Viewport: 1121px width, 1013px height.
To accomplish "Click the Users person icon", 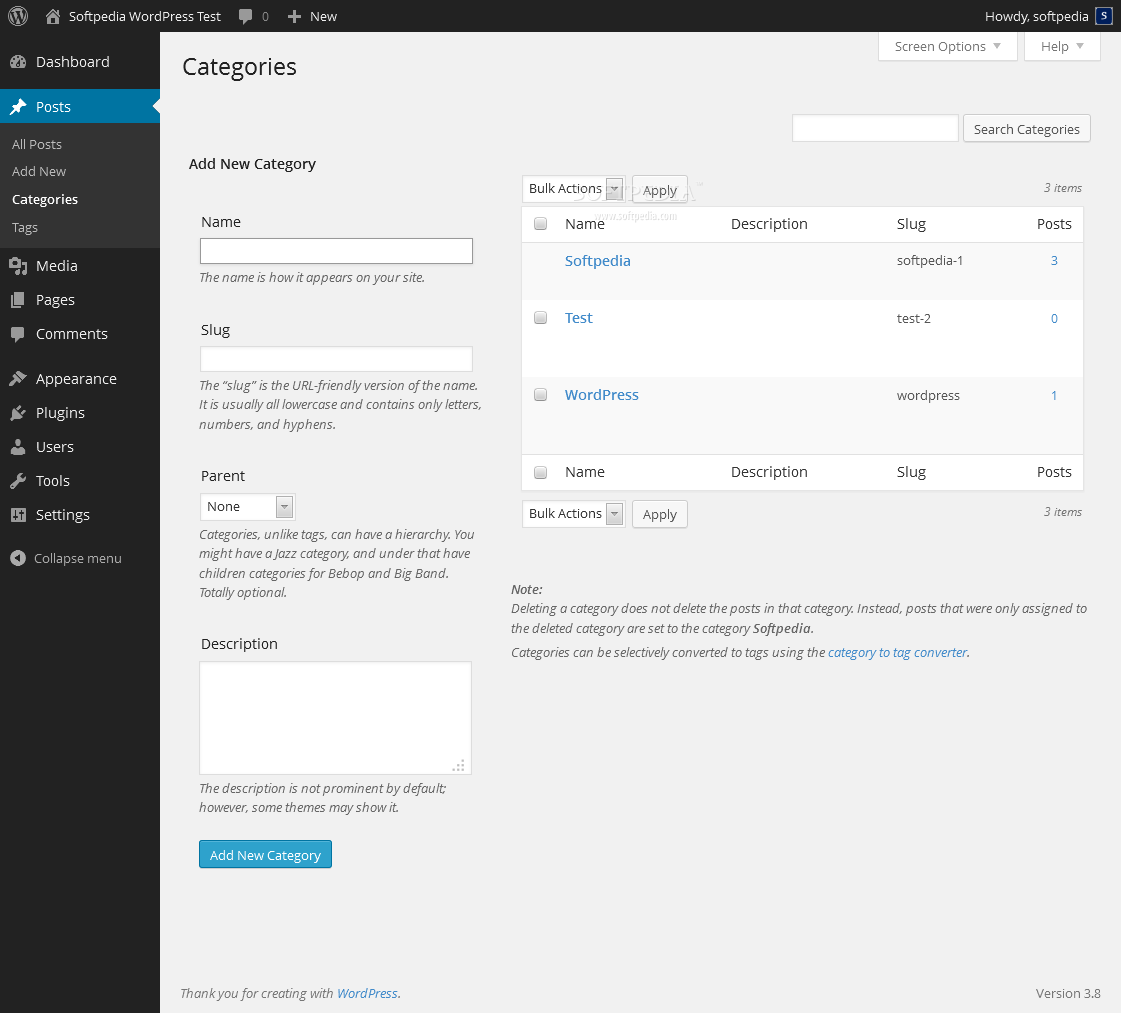I will [x=18, y=447].
